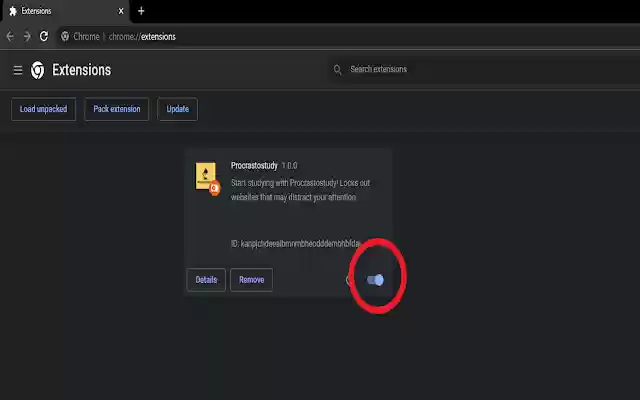Click the Update button
Screen dimensions: 640x400
pos(178,109)
